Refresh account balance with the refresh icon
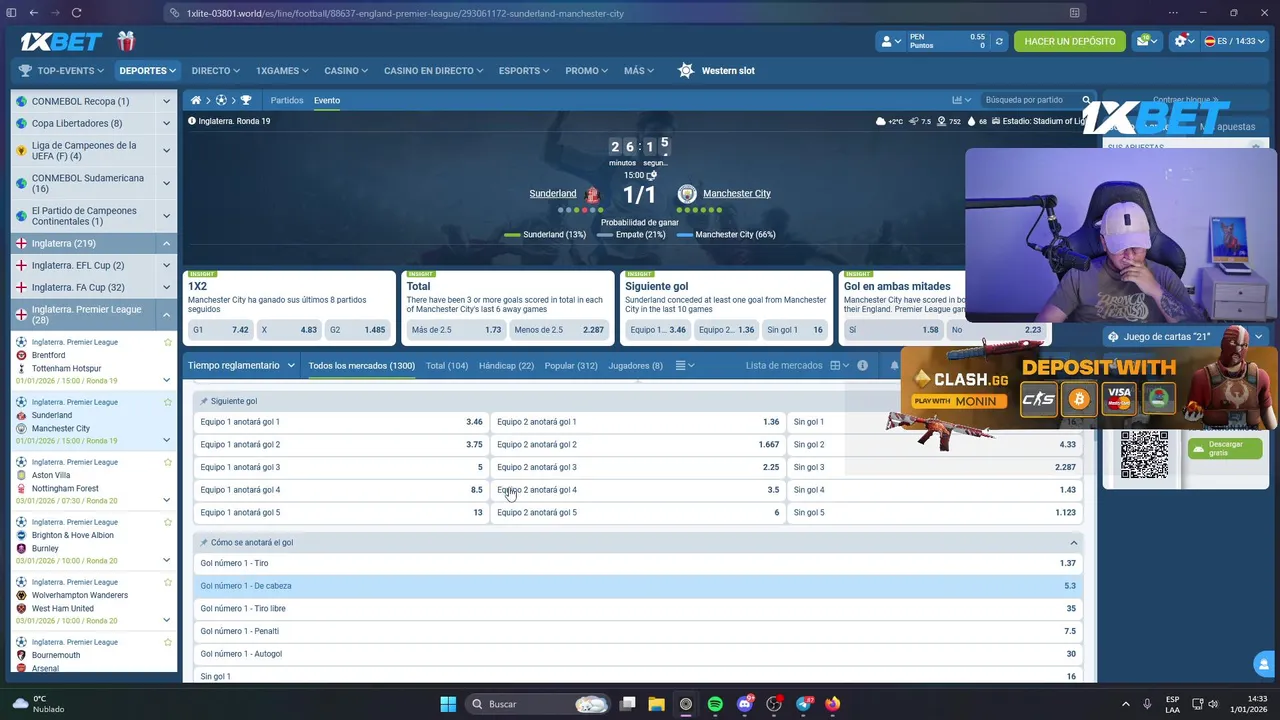Image resolution: width=1280 pixels, height=720 pixels. pos(998,41)
